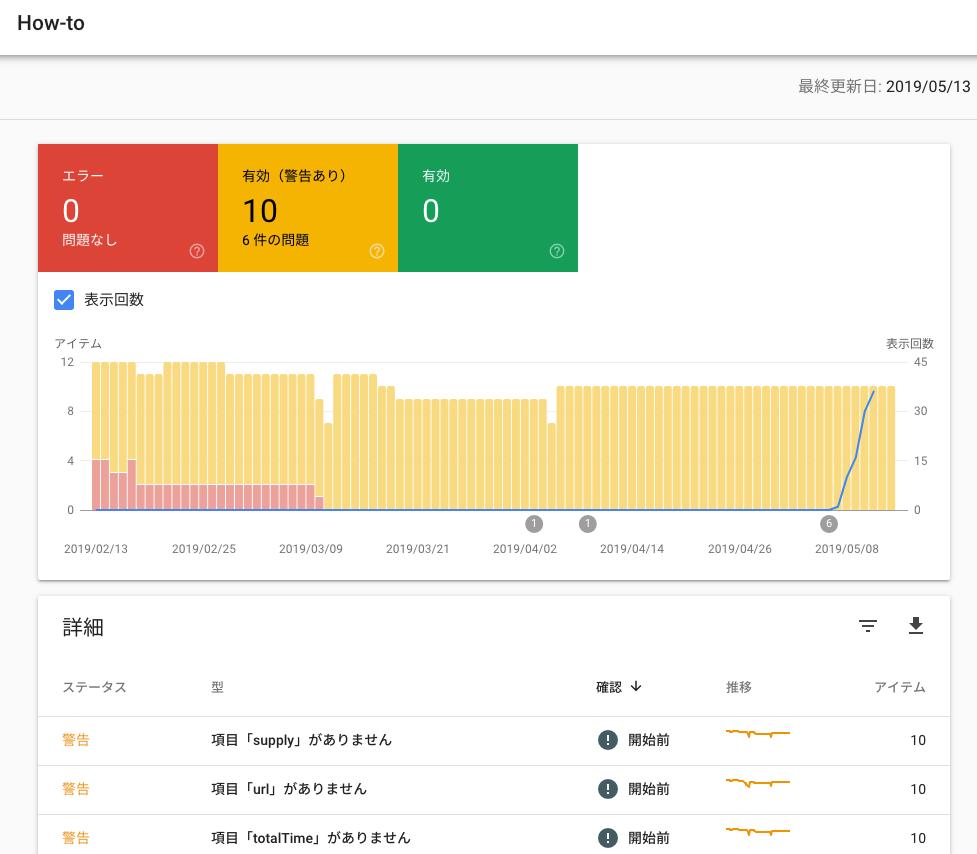The width and height of the screenshot is (977, 854).
Task: Click the 推移 column header
Action: coord(739,687)
